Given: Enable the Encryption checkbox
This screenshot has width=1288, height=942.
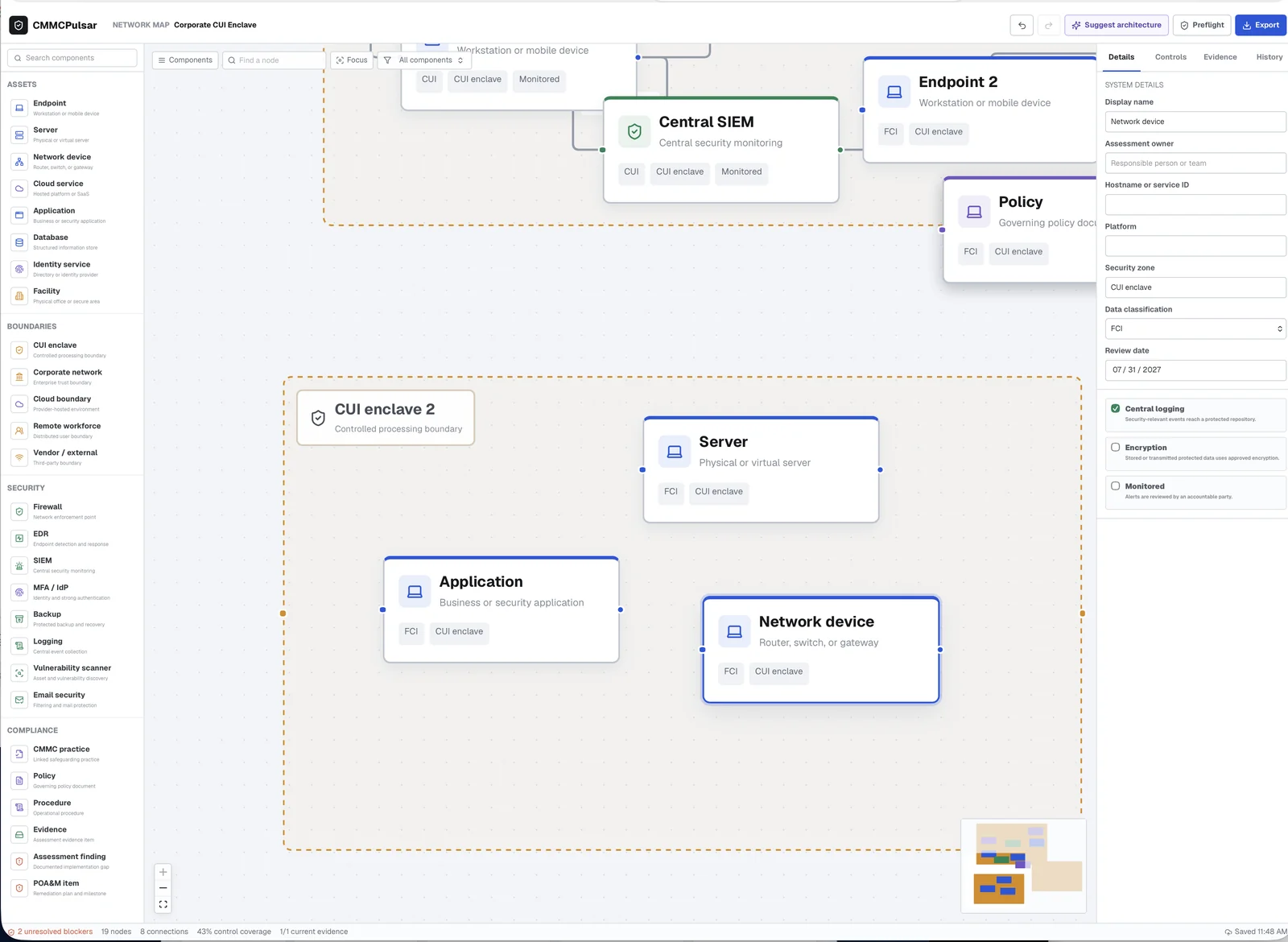Looking at the screenshot, I should pos(1115,447).
